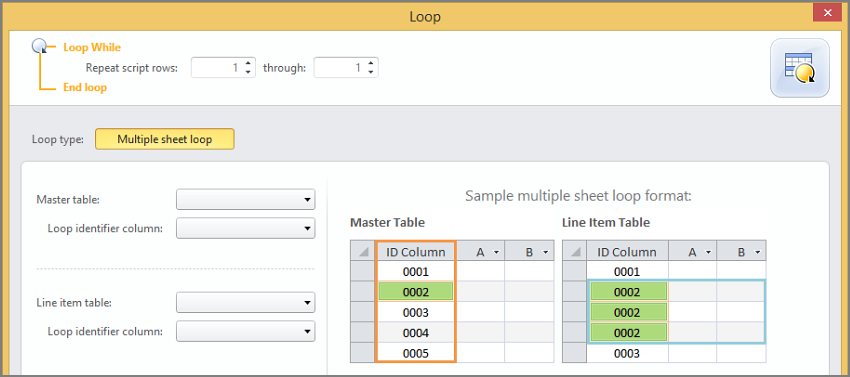Click the Master Table heading
This screenshot has width=850, height=377.
[x=388, y=222]
